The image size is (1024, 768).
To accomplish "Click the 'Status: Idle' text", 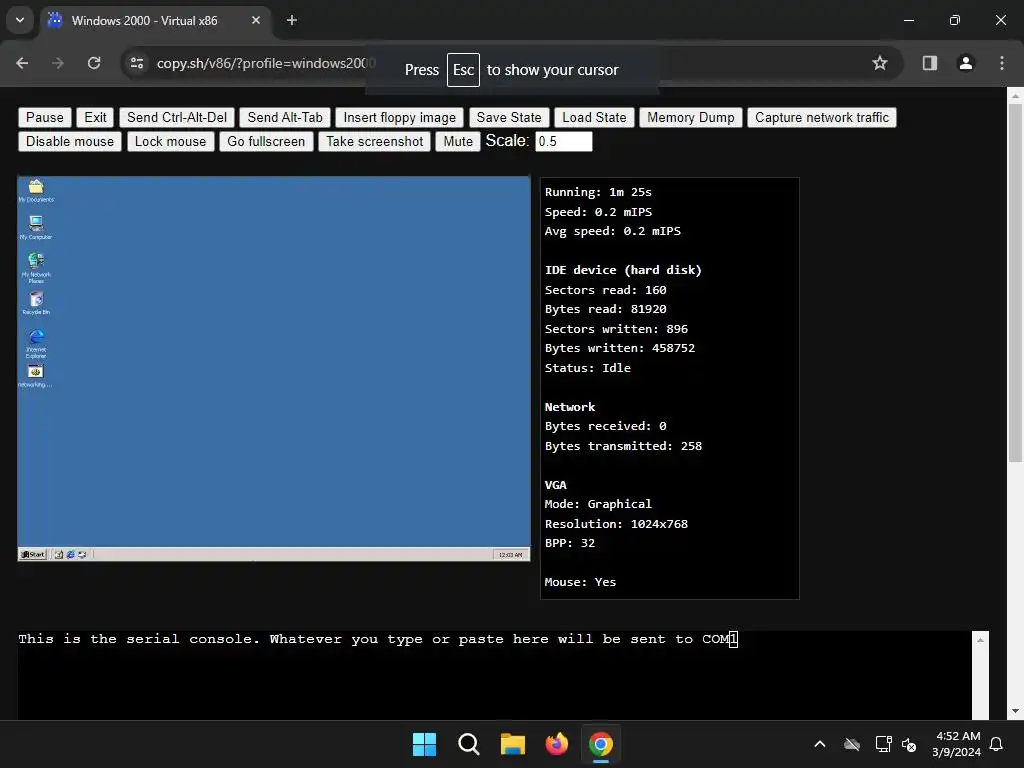I will [588, 368].
